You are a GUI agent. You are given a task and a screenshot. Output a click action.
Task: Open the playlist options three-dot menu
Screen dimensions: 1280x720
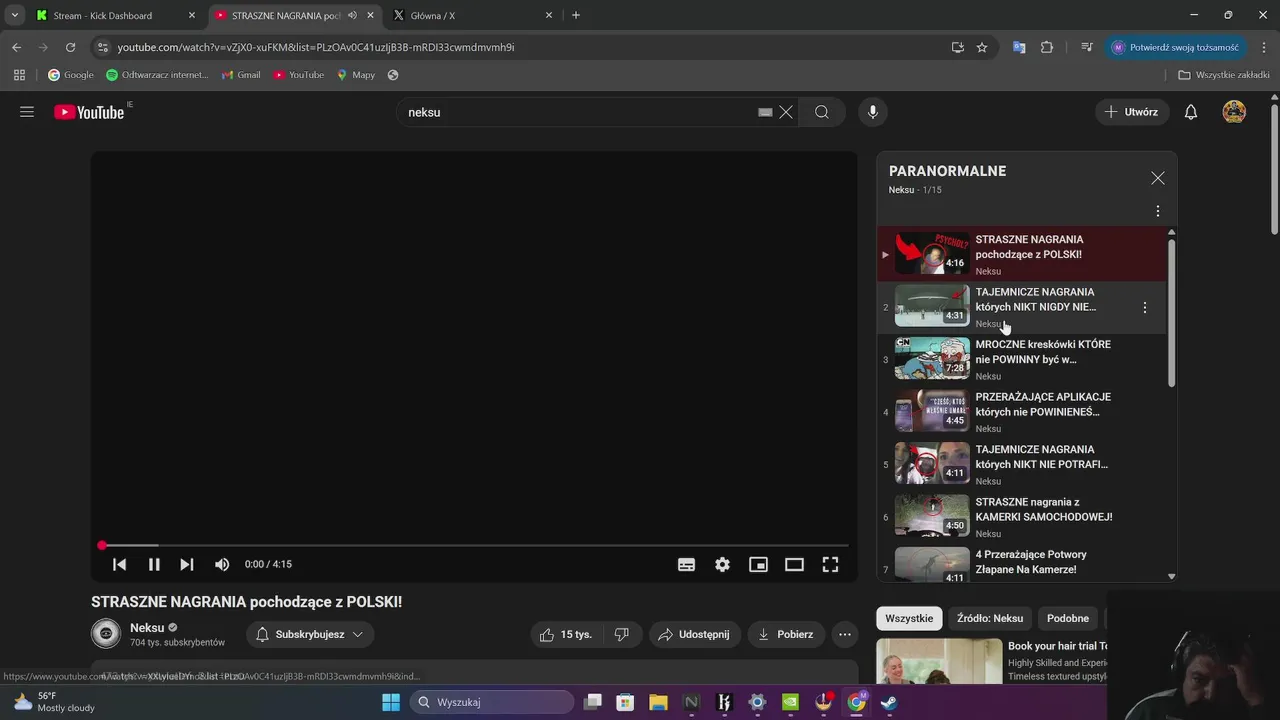[x=1157, y=211]
